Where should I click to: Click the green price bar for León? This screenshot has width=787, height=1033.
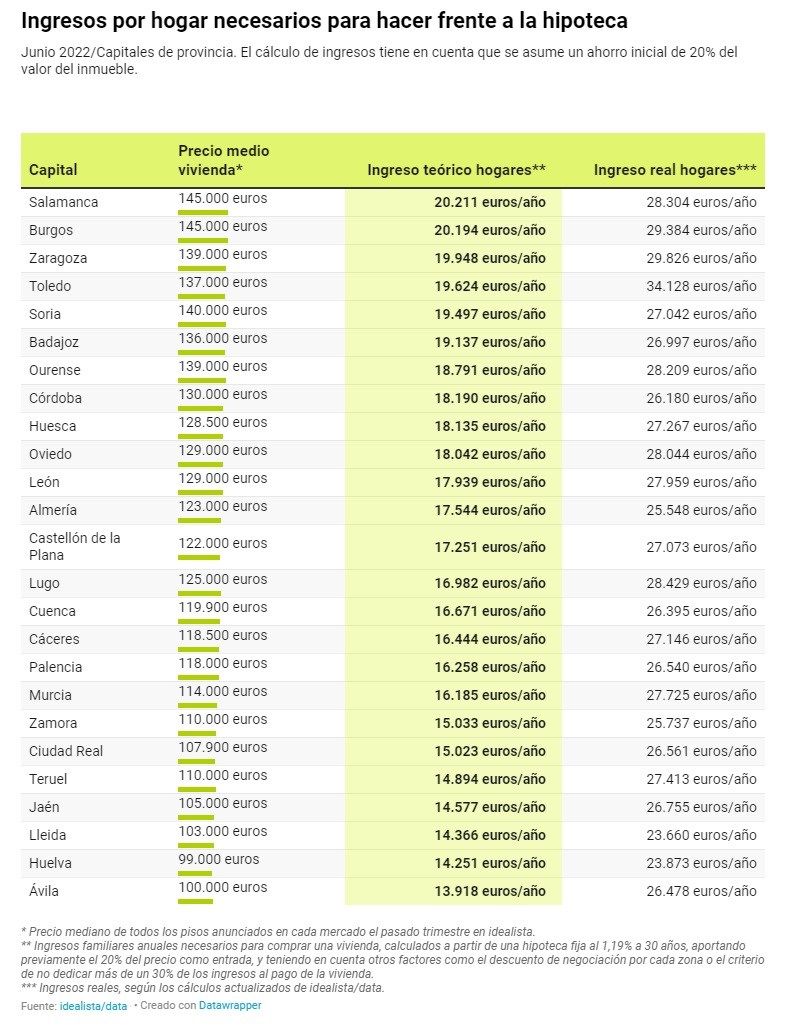coord(201,493)
